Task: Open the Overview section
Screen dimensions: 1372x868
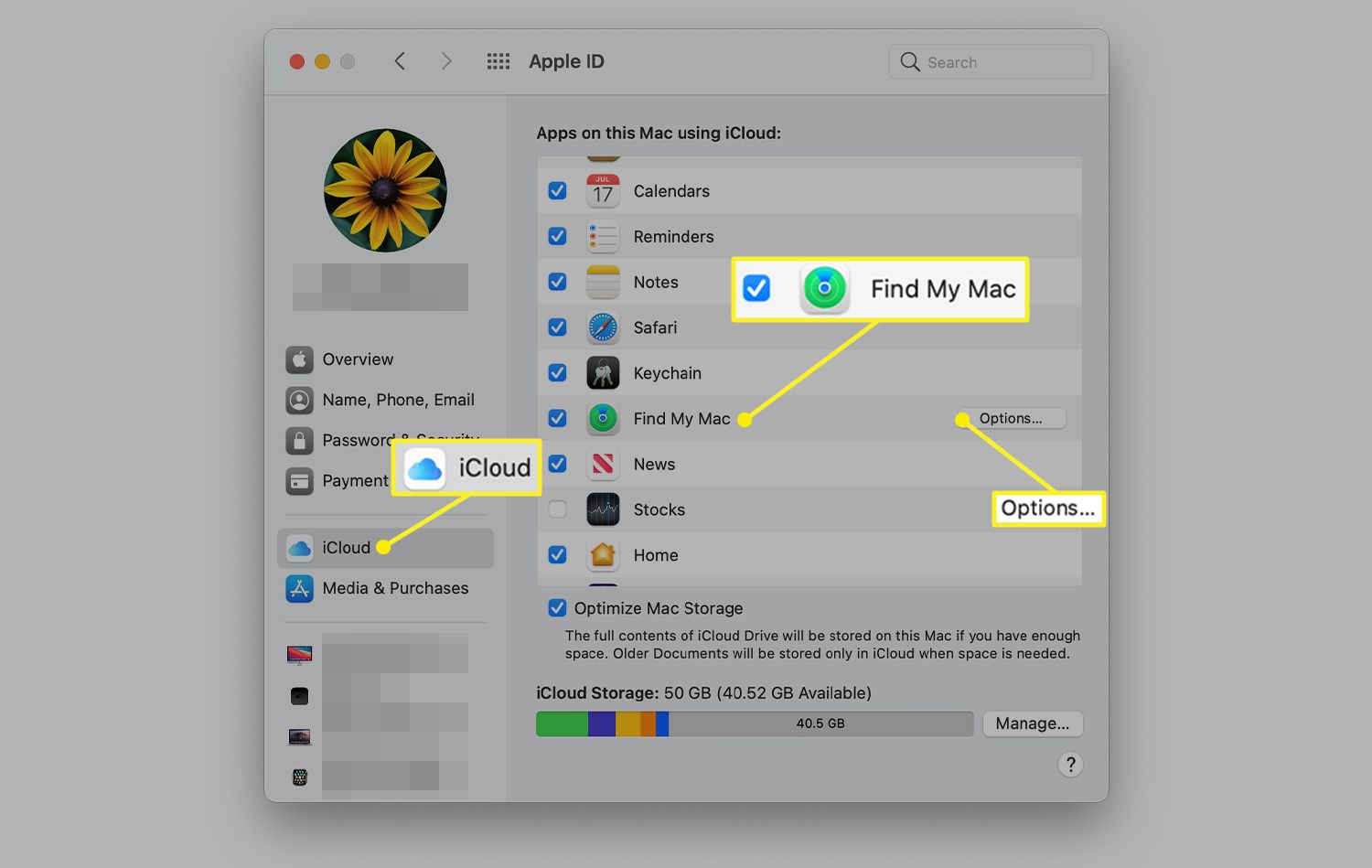Action: 358,359
